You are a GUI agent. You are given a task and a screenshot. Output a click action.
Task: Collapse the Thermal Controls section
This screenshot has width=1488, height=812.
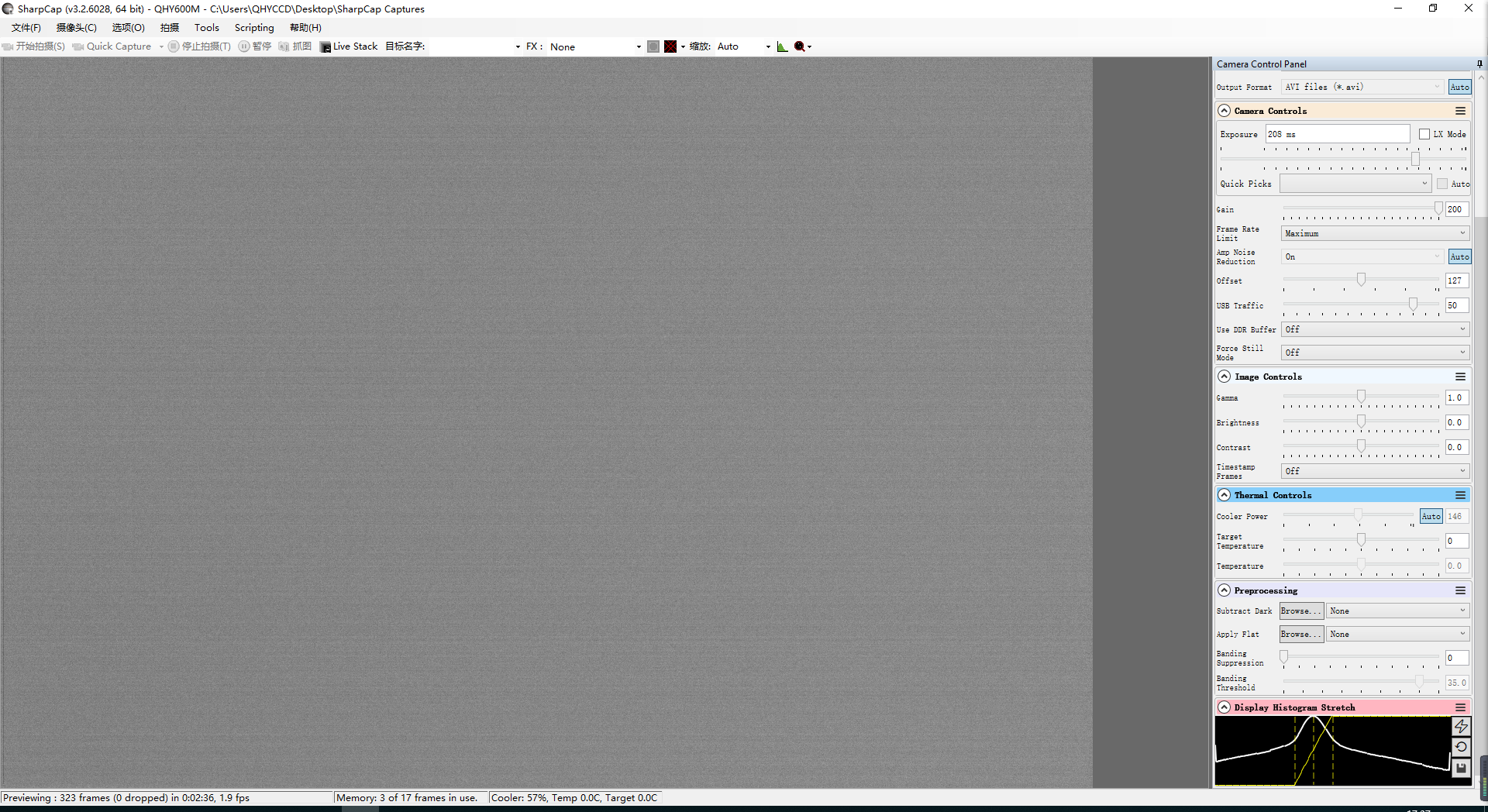tap(1224, 495)
